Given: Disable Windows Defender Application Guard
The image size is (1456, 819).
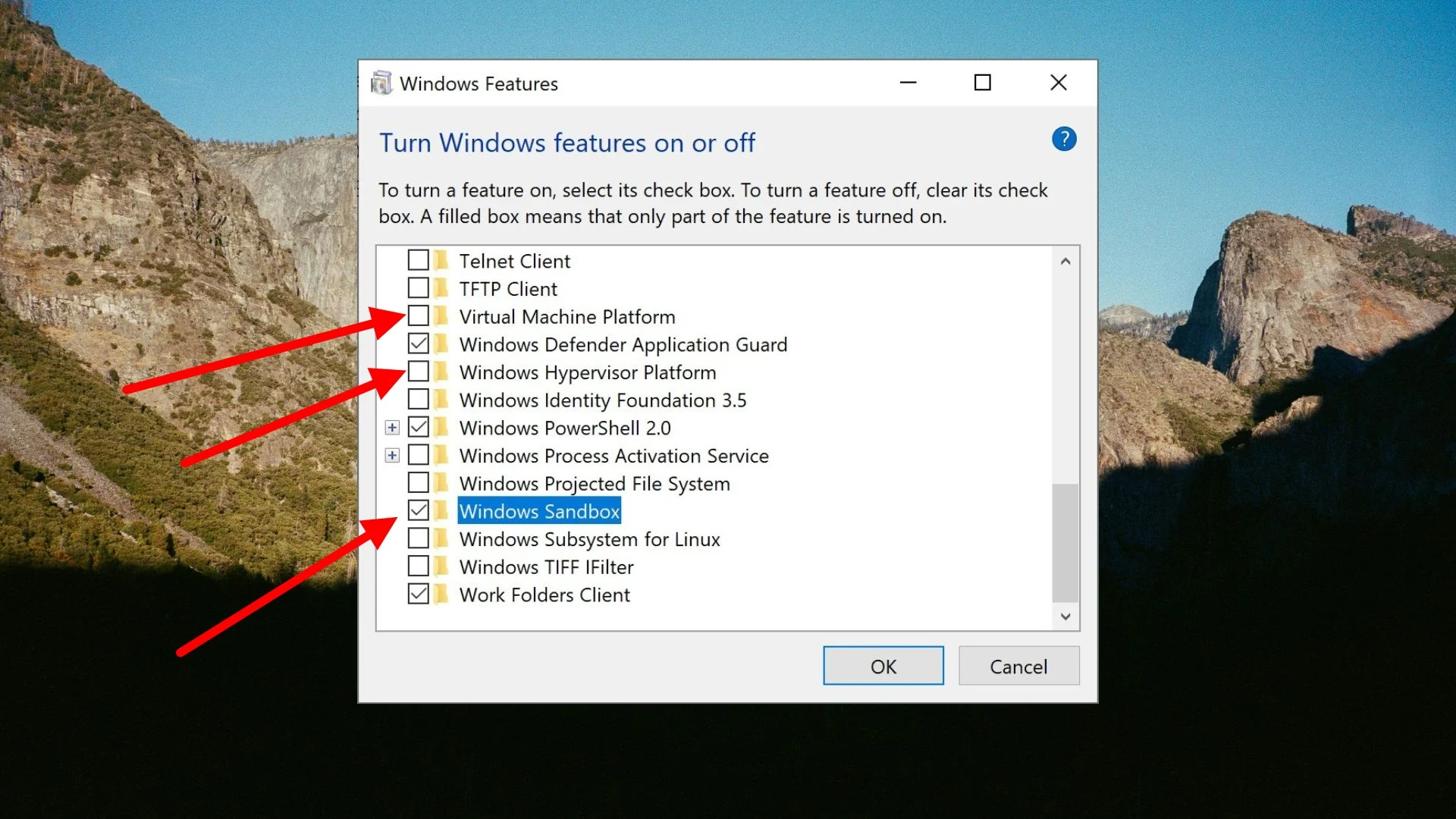Looking at the screenshot, I should tap(418, 344).
